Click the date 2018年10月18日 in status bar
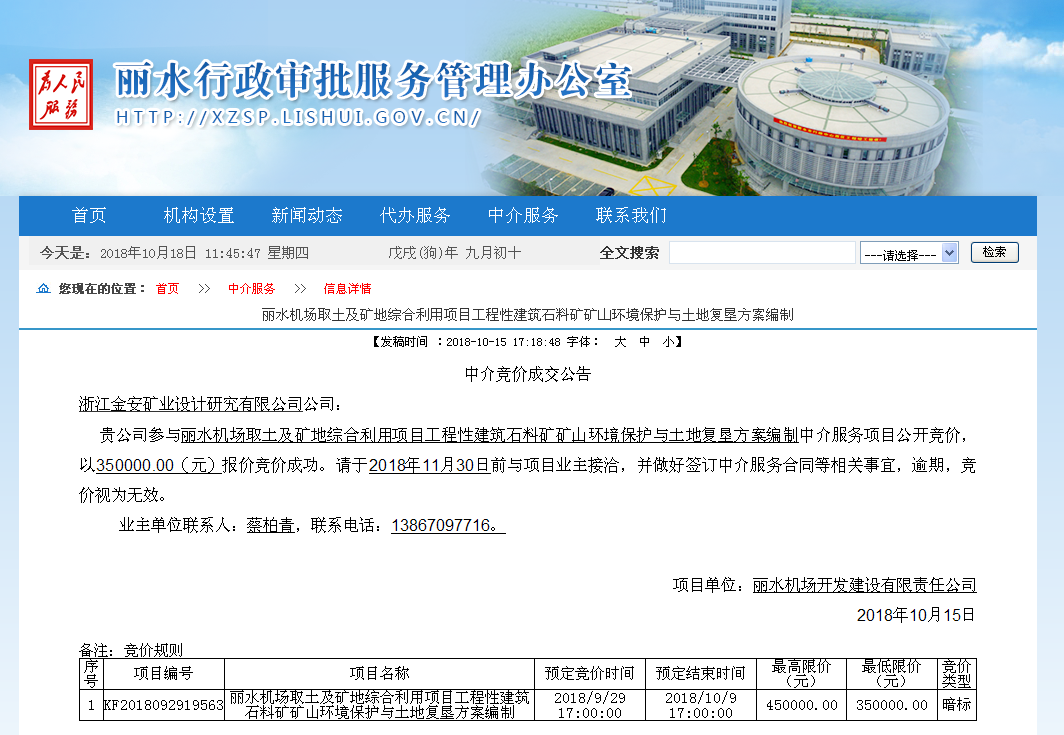Image resolution: width=1064 pixels, height=735 pixels. (149, 253)
